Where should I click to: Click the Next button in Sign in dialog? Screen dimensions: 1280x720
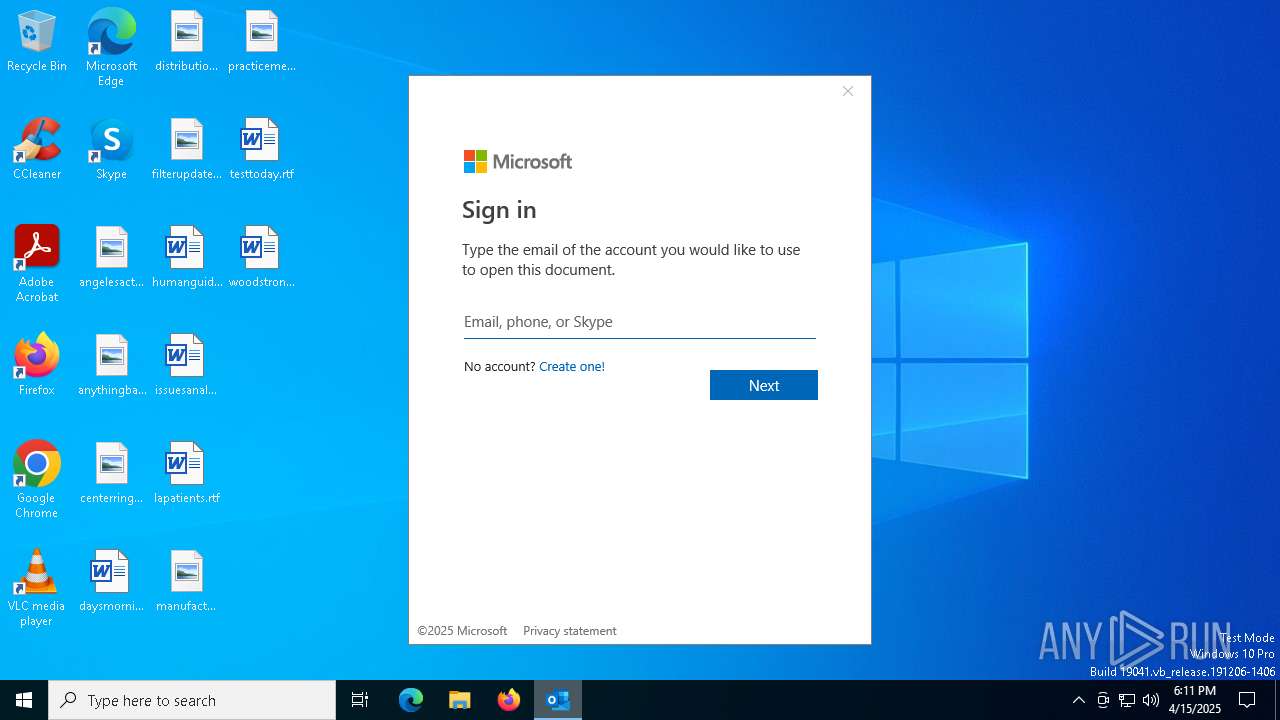pyautogui.click(x=764, y=385)
